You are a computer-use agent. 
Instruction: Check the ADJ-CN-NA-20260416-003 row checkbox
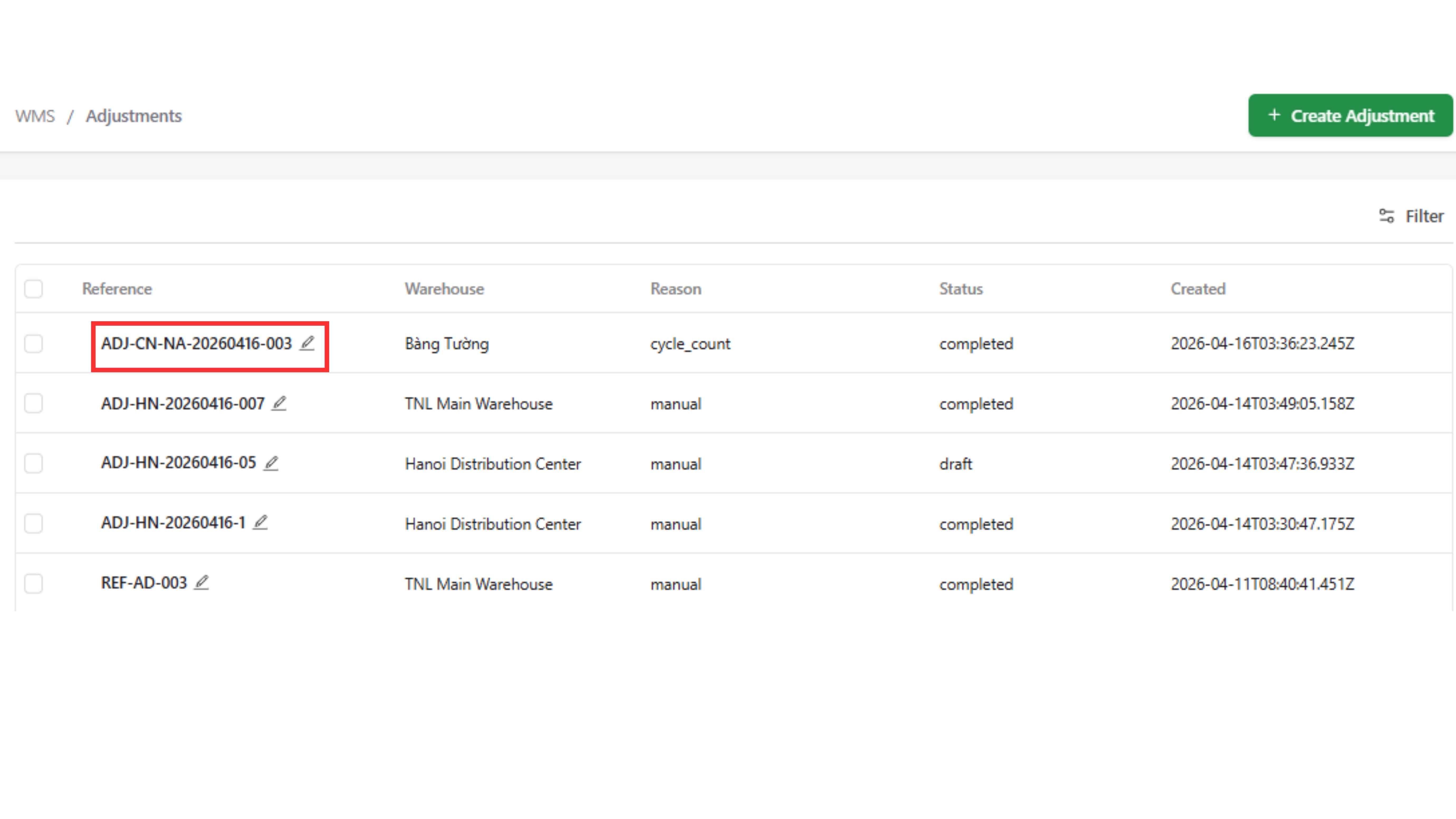(x=33, y=344)
